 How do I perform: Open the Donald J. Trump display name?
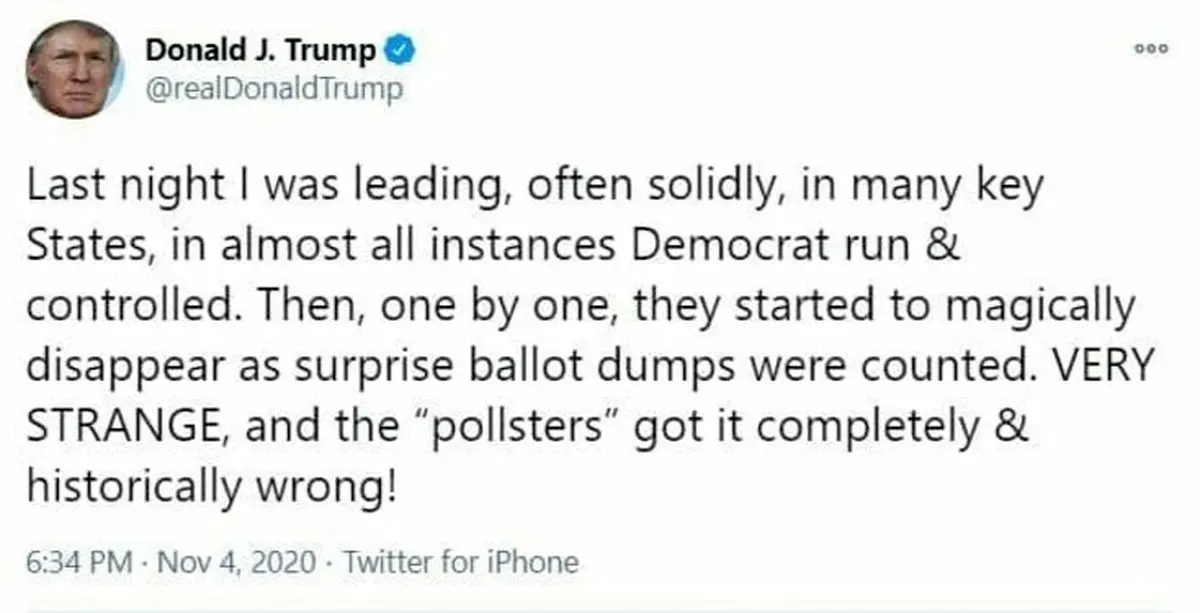tap(261, 49)
